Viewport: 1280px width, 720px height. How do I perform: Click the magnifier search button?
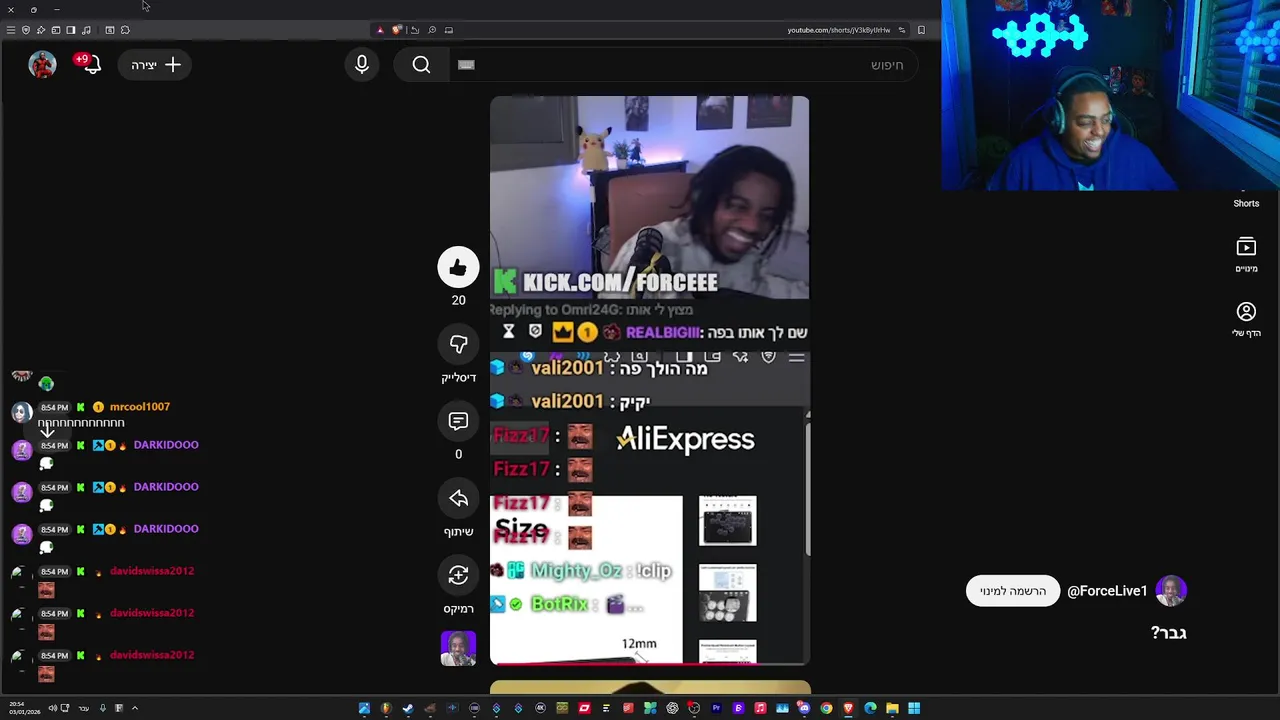421,65
